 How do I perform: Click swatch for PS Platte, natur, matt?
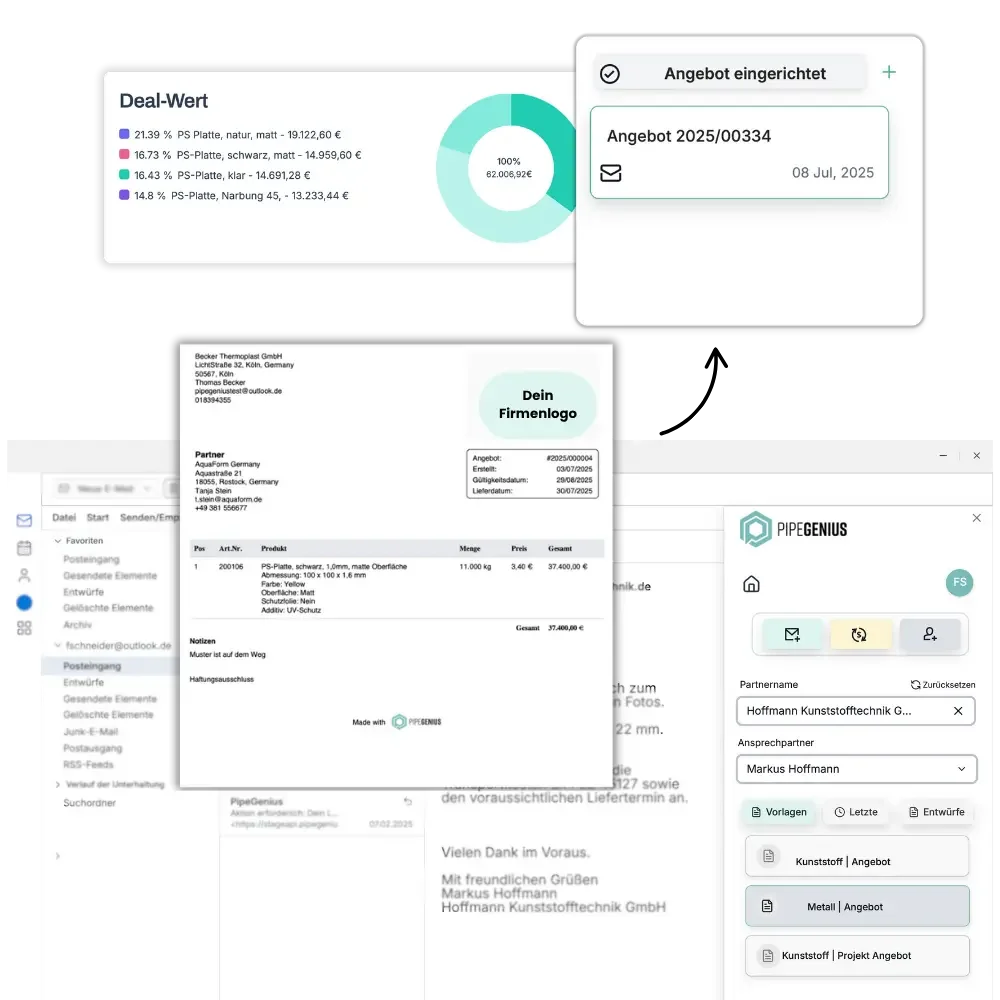[124, 134]
